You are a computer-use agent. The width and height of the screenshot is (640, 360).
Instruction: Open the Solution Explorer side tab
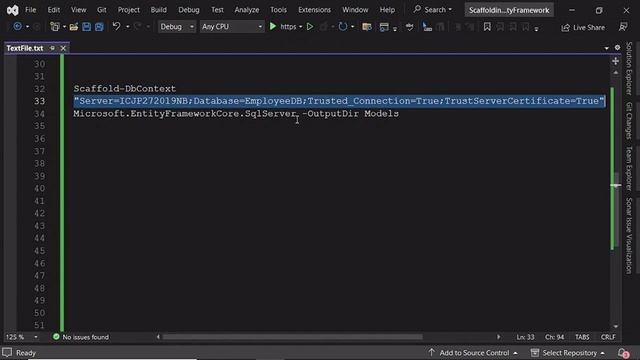[629, 68]
